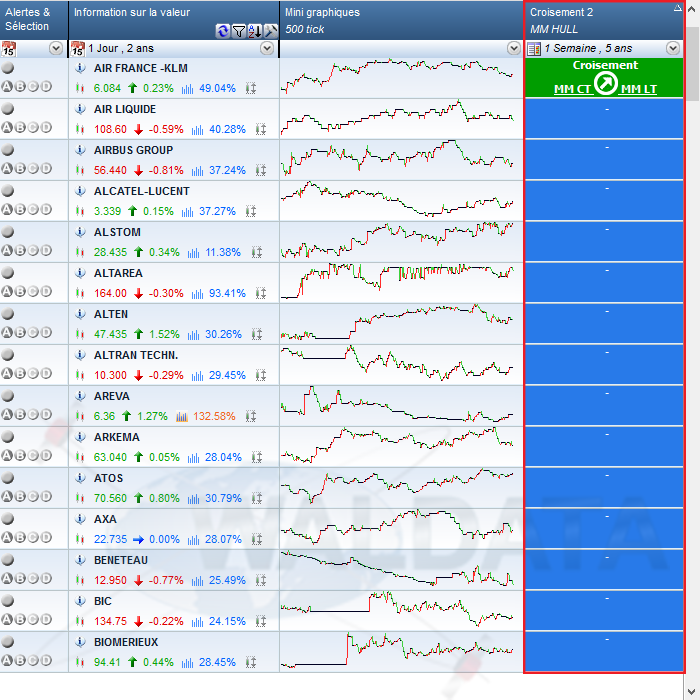700x700 pixels.
Task: Toggle alert bullet for AIR FRANCE -KLM
Action: (8, 68)
